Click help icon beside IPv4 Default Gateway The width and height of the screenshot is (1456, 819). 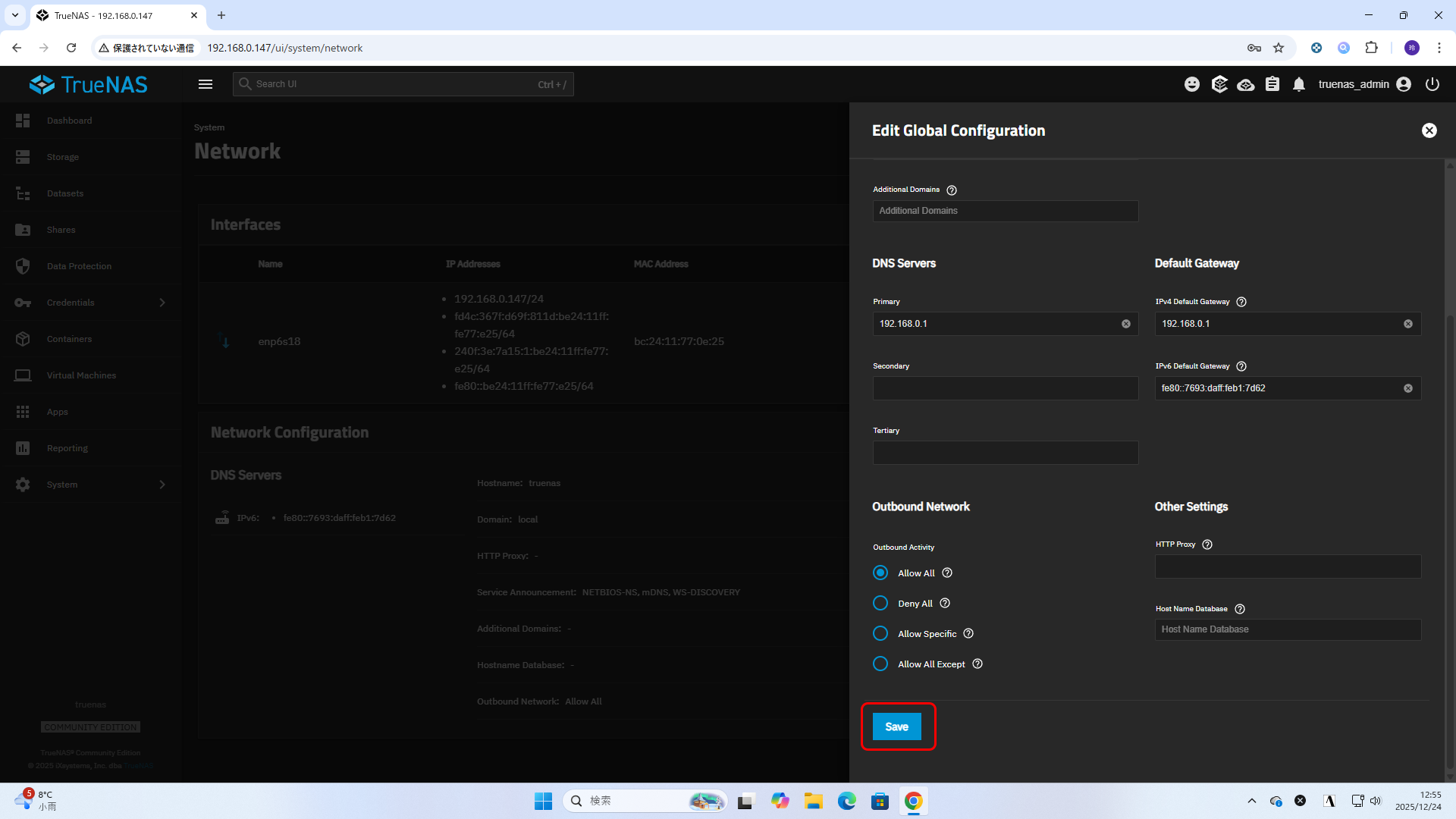coord(1241,302)
